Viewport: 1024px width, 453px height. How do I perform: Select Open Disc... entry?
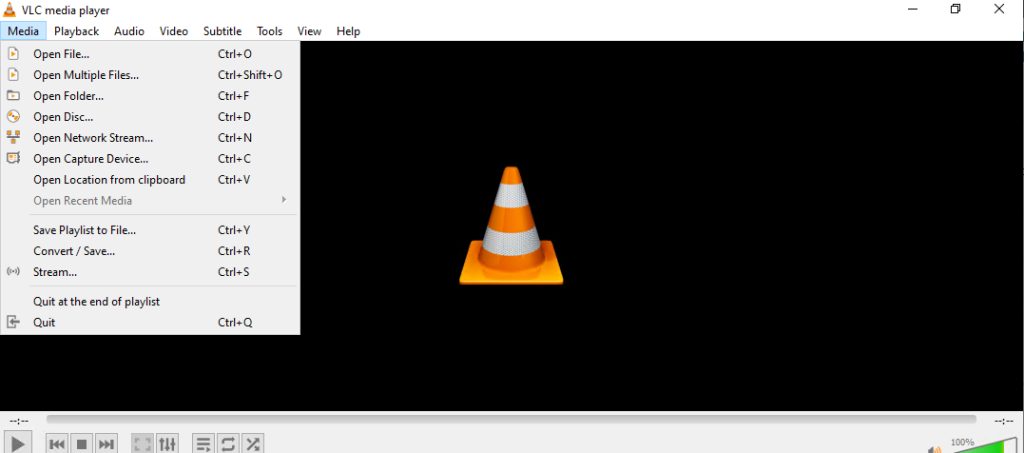pyautogui.click(x=150, y=117)
